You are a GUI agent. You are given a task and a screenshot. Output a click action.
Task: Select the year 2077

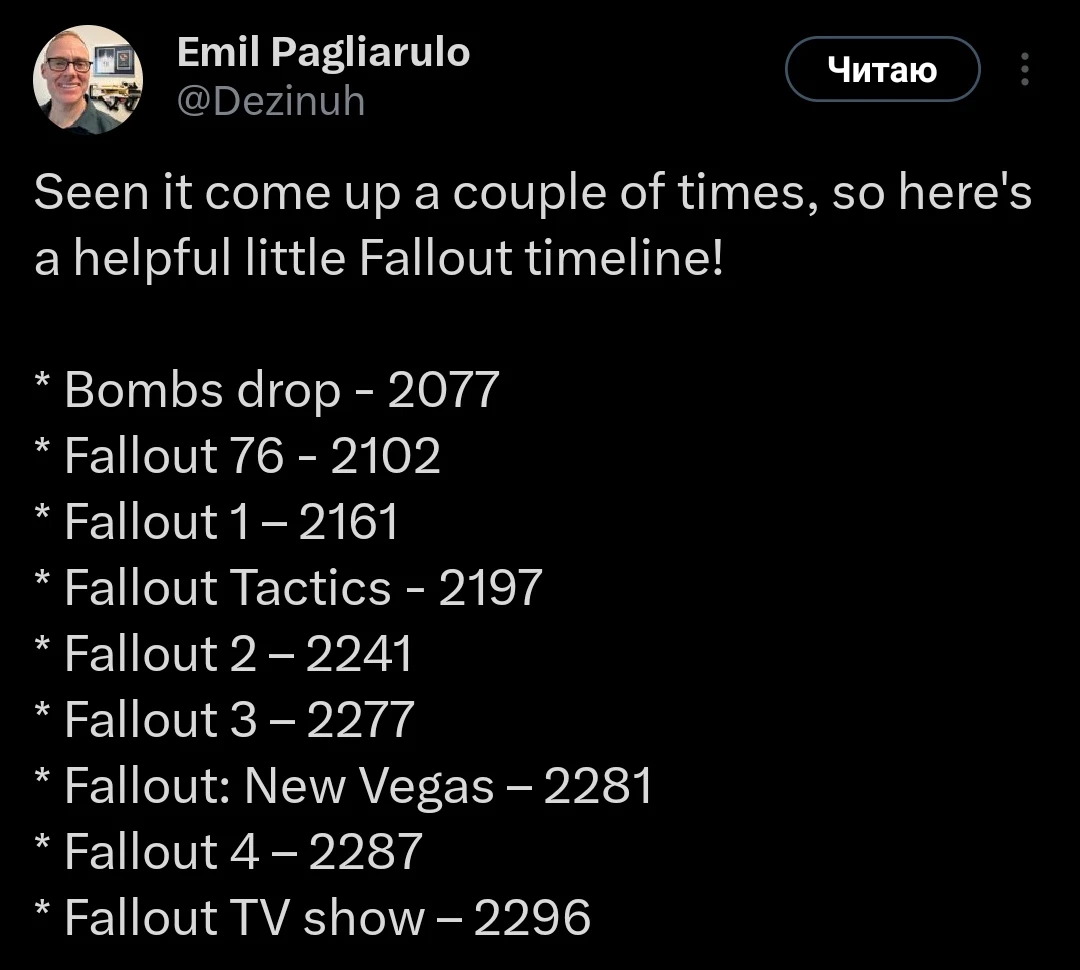(x=444, y=390)
